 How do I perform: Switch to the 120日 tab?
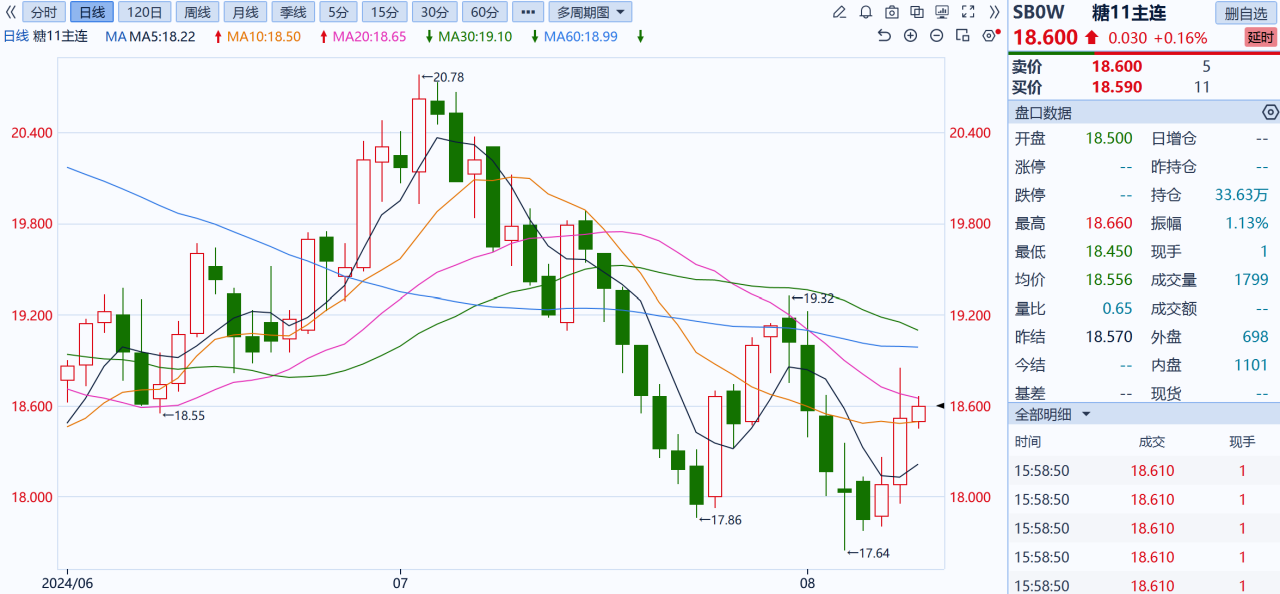tap(145, 13)
